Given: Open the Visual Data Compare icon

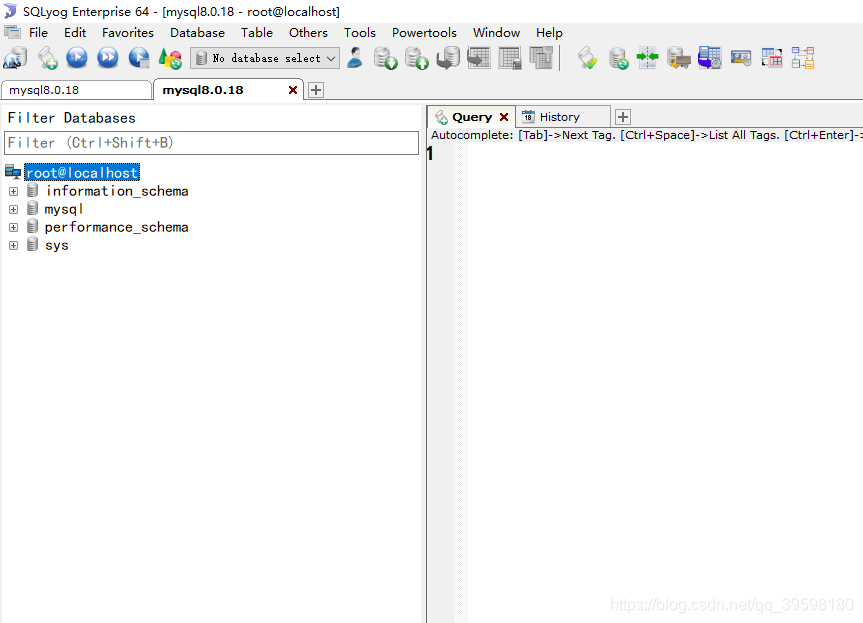Looking at the screenshot, I should coord(772,58).
